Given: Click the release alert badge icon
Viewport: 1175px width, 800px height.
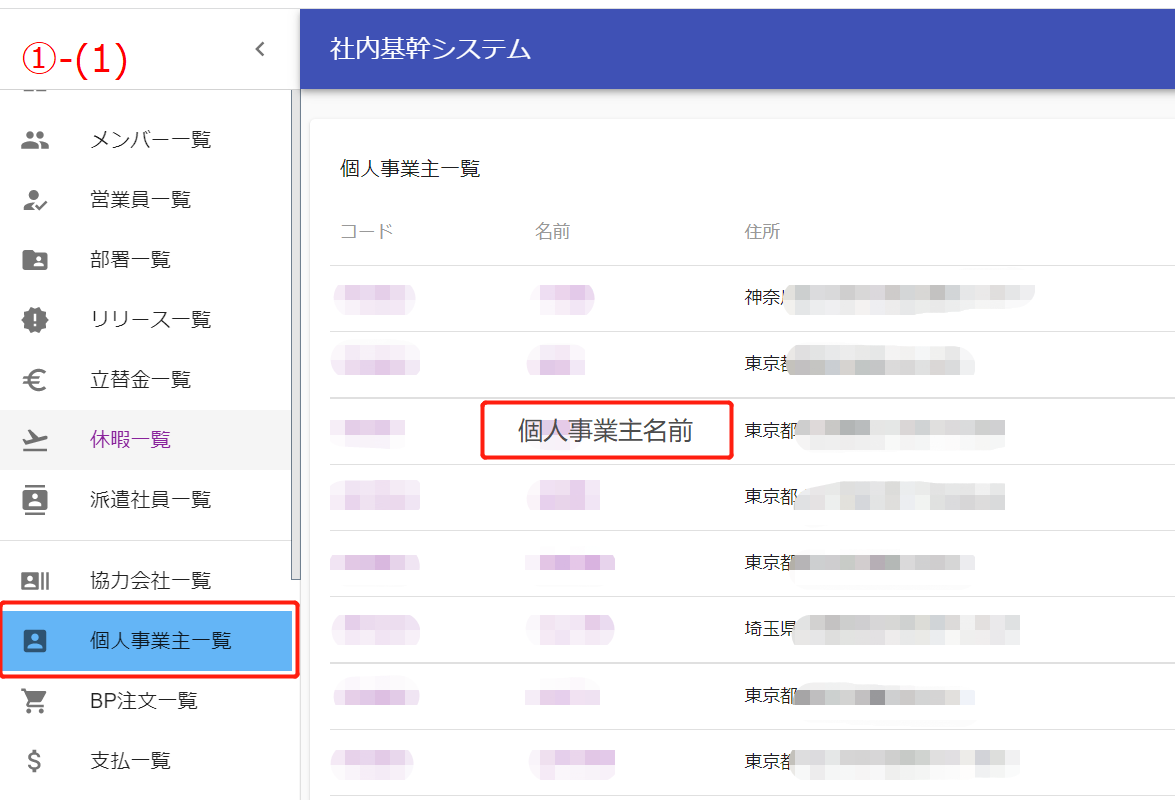Looking at the screenshot, I should point(35,320).
